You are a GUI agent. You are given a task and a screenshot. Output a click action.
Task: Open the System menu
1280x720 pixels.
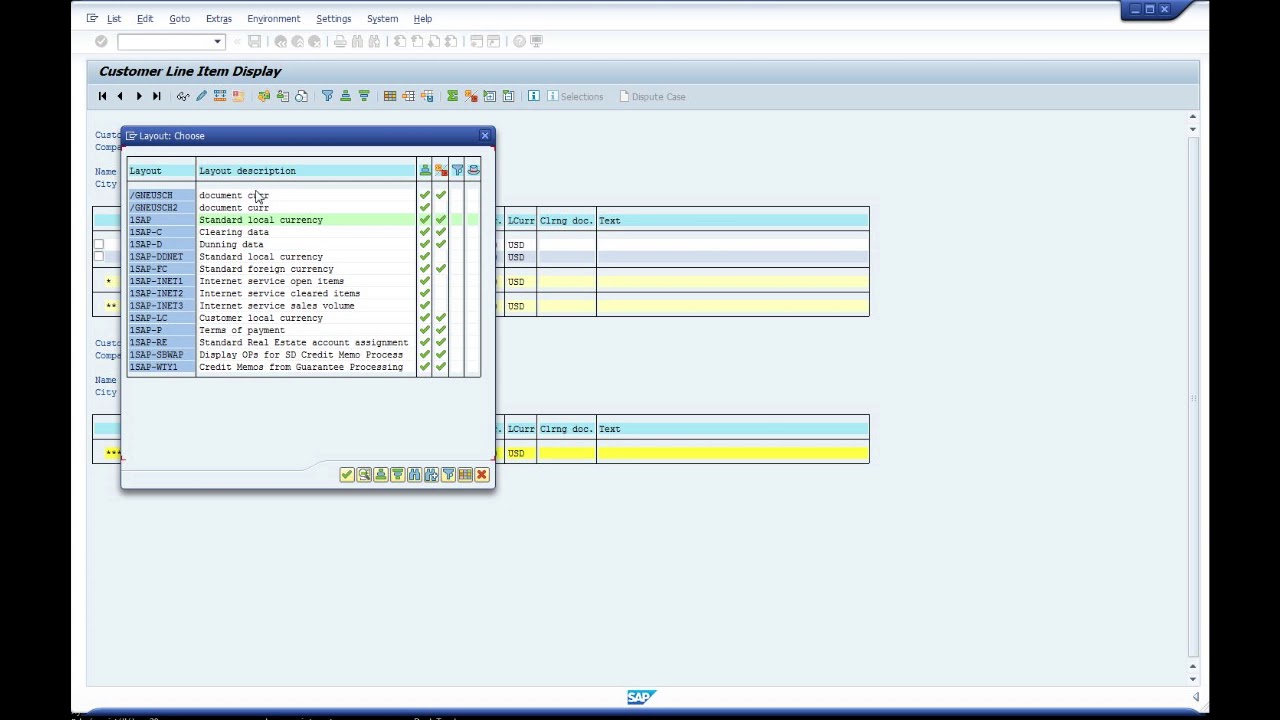coord(382,18)
